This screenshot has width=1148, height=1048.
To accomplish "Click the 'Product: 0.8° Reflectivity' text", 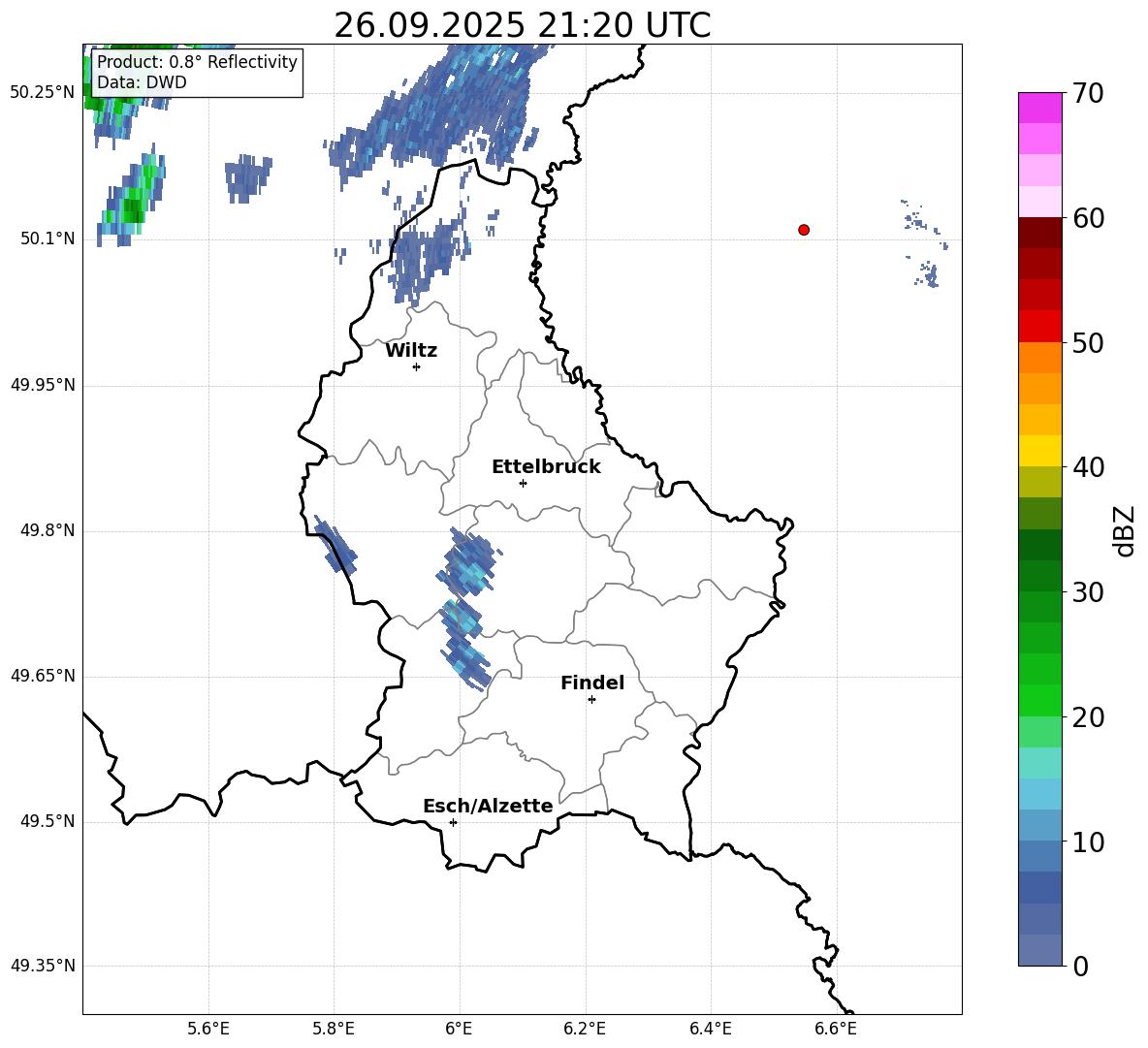I will (197, 61).
